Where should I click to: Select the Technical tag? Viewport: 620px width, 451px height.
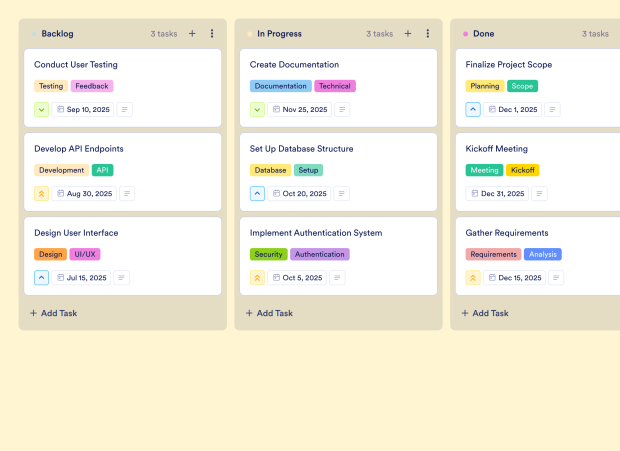coord(335,86)
